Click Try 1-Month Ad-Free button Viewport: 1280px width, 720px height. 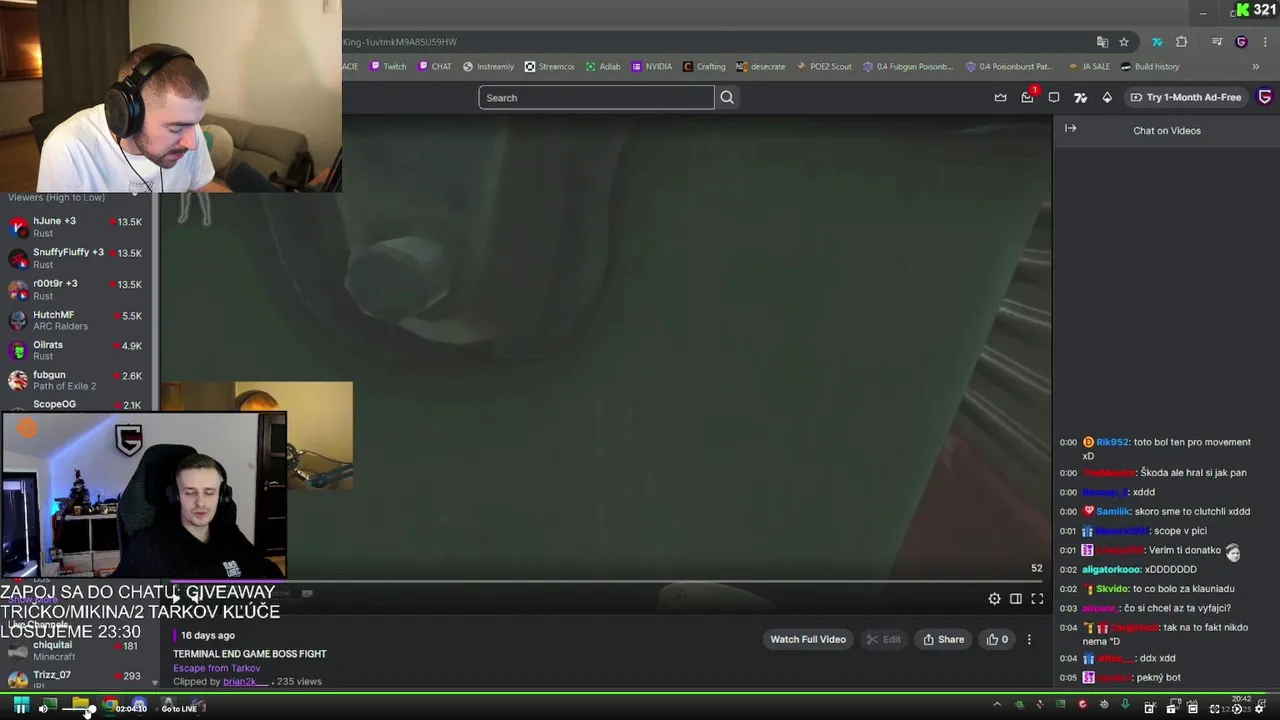click(x=1185, y=97)
